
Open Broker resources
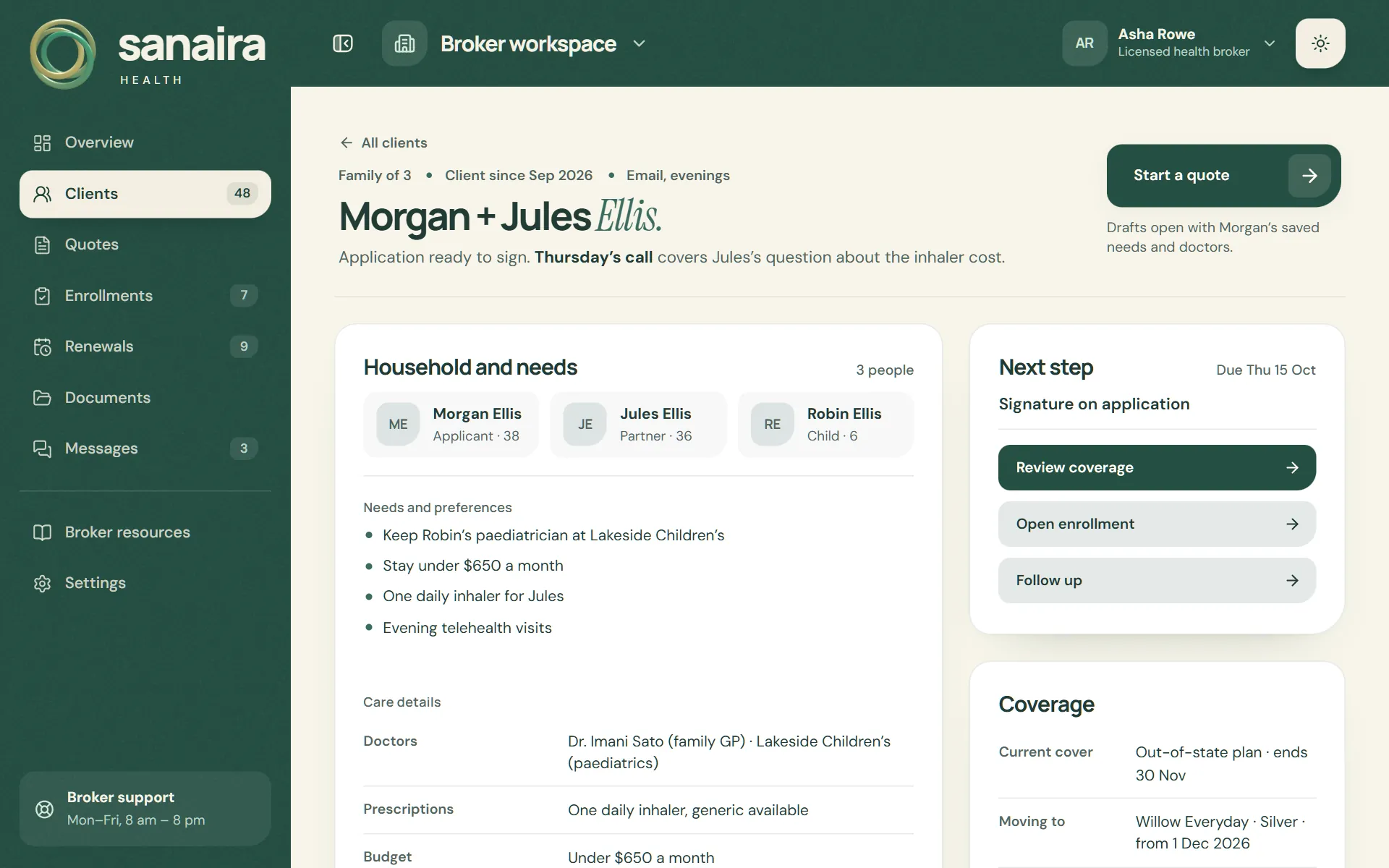[x=145, y=532]
